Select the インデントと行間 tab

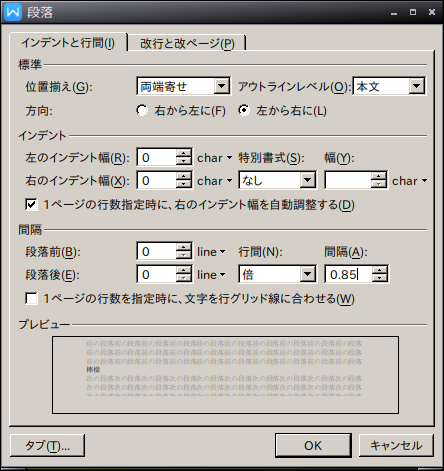[x=68, y=42]
